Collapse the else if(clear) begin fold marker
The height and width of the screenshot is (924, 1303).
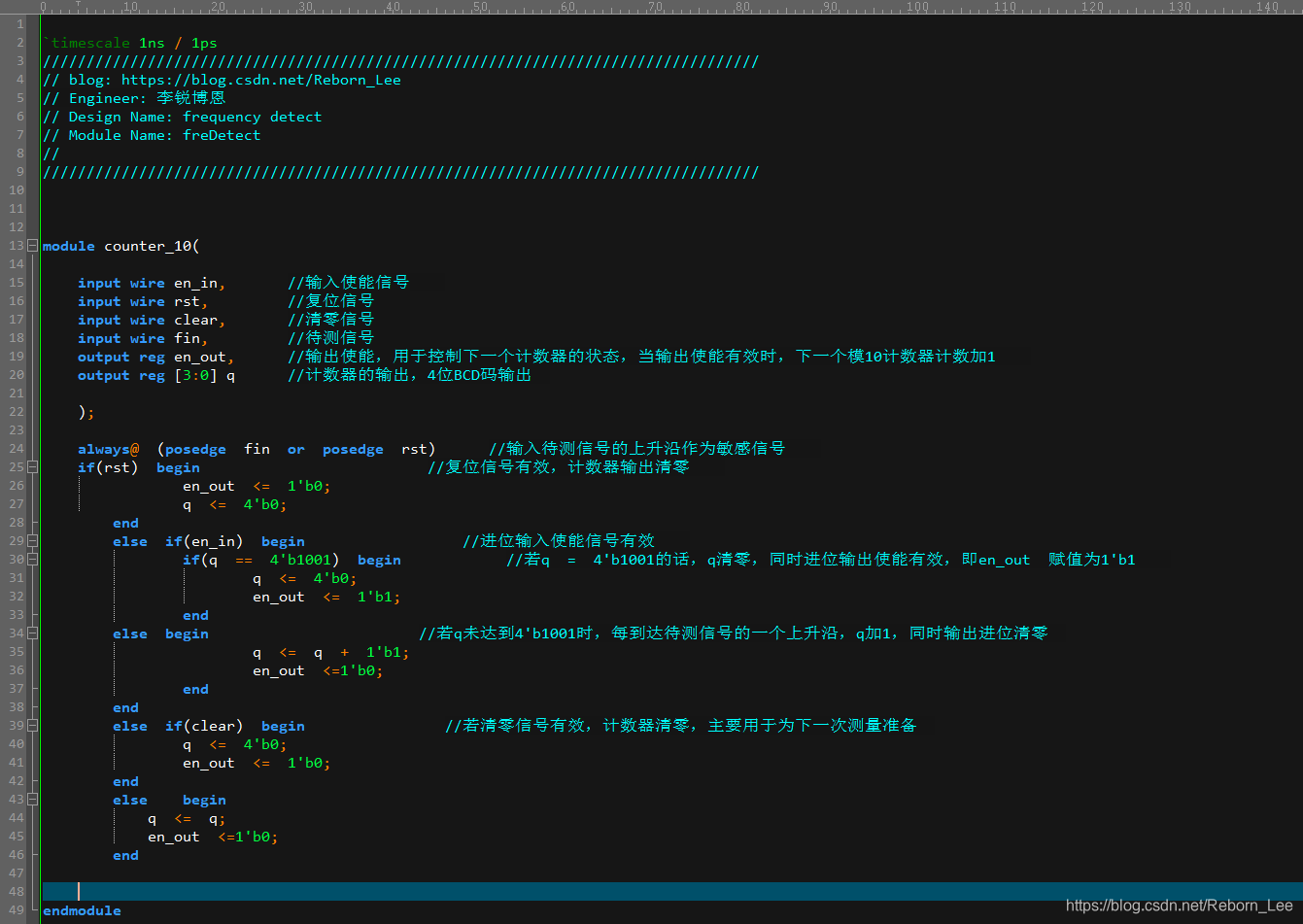pos(33,726)
